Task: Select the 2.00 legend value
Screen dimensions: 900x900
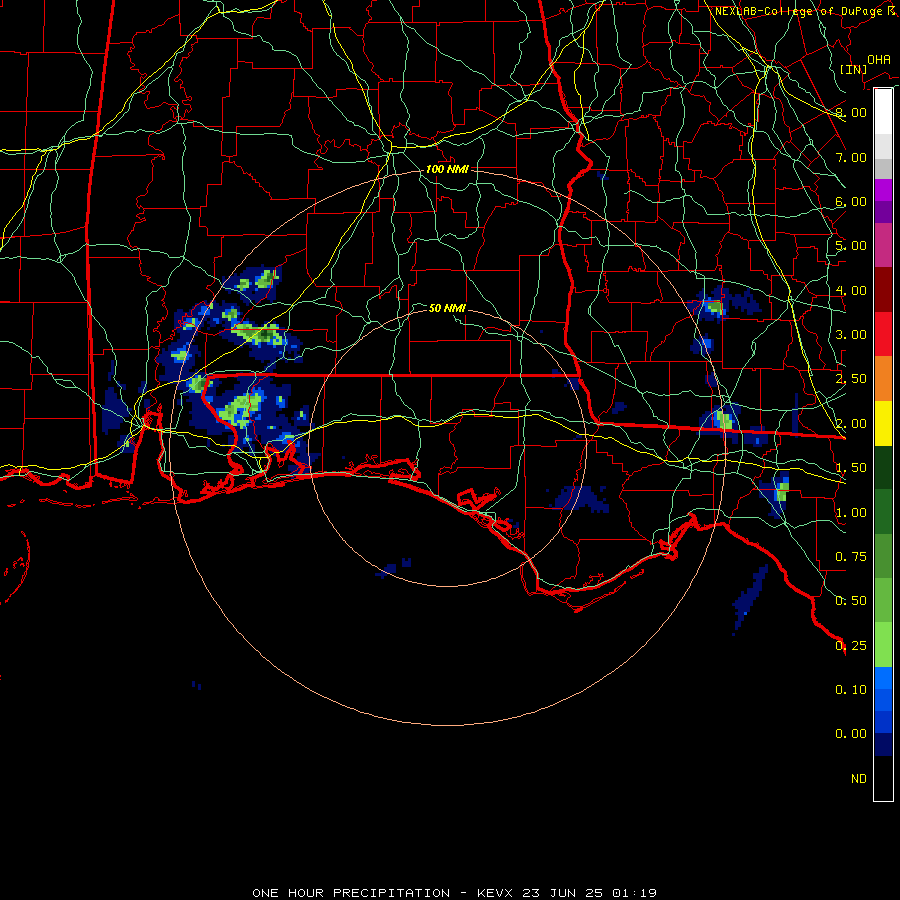Action: click(851, 424)
